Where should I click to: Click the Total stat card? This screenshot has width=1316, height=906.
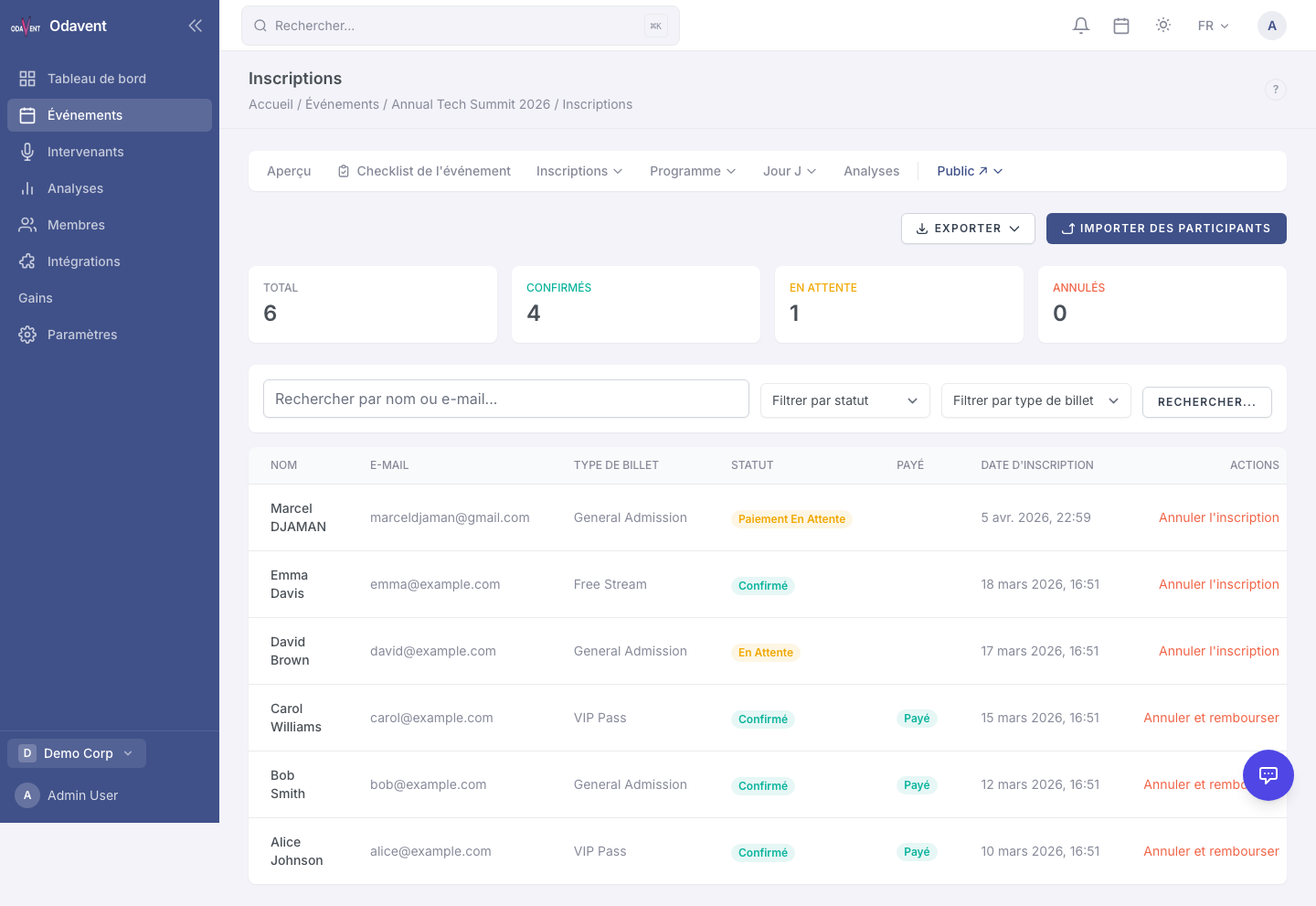click(373, 304)
